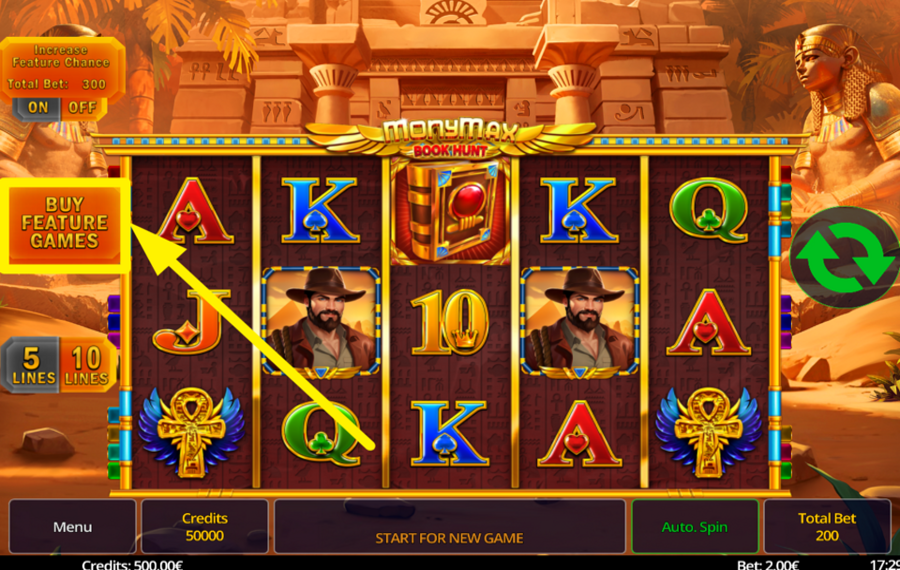Click the green spin arrows button
The width and height of the screenshot is (900, 570).
[x=844, y=258]
